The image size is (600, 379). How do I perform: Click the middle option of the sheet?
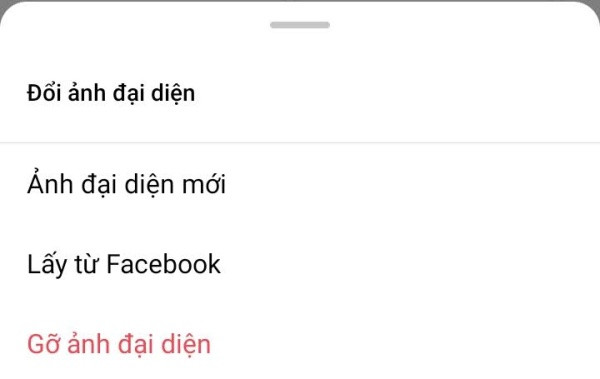pyautogui.click(x=300, y=264)
